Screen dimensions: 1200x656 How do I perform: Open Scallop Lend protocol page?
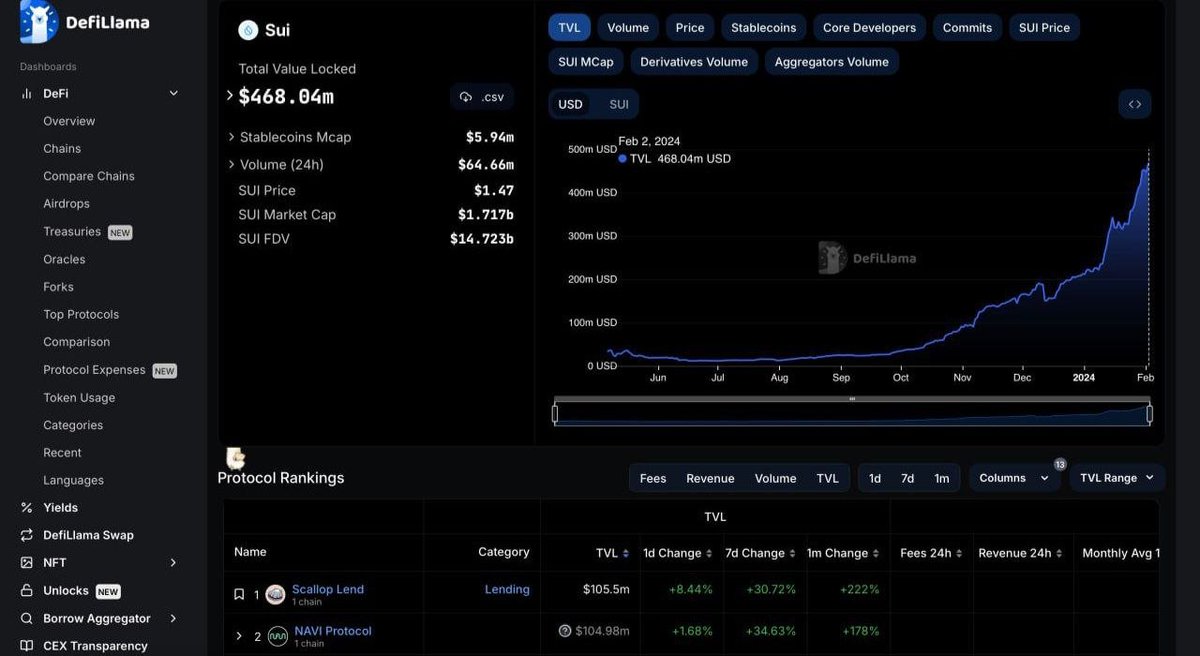click(328, 589)
